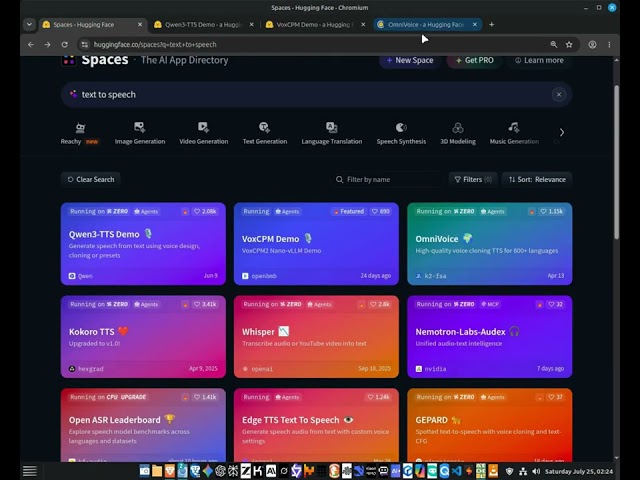This screenshot has height=480, width=640.
Task: Reload the current page
Action: coord(64,44)
